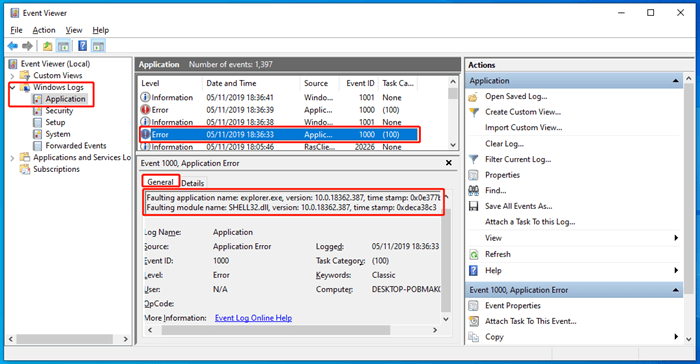Click the console tree scroll-right arrow

click(125, 339)
